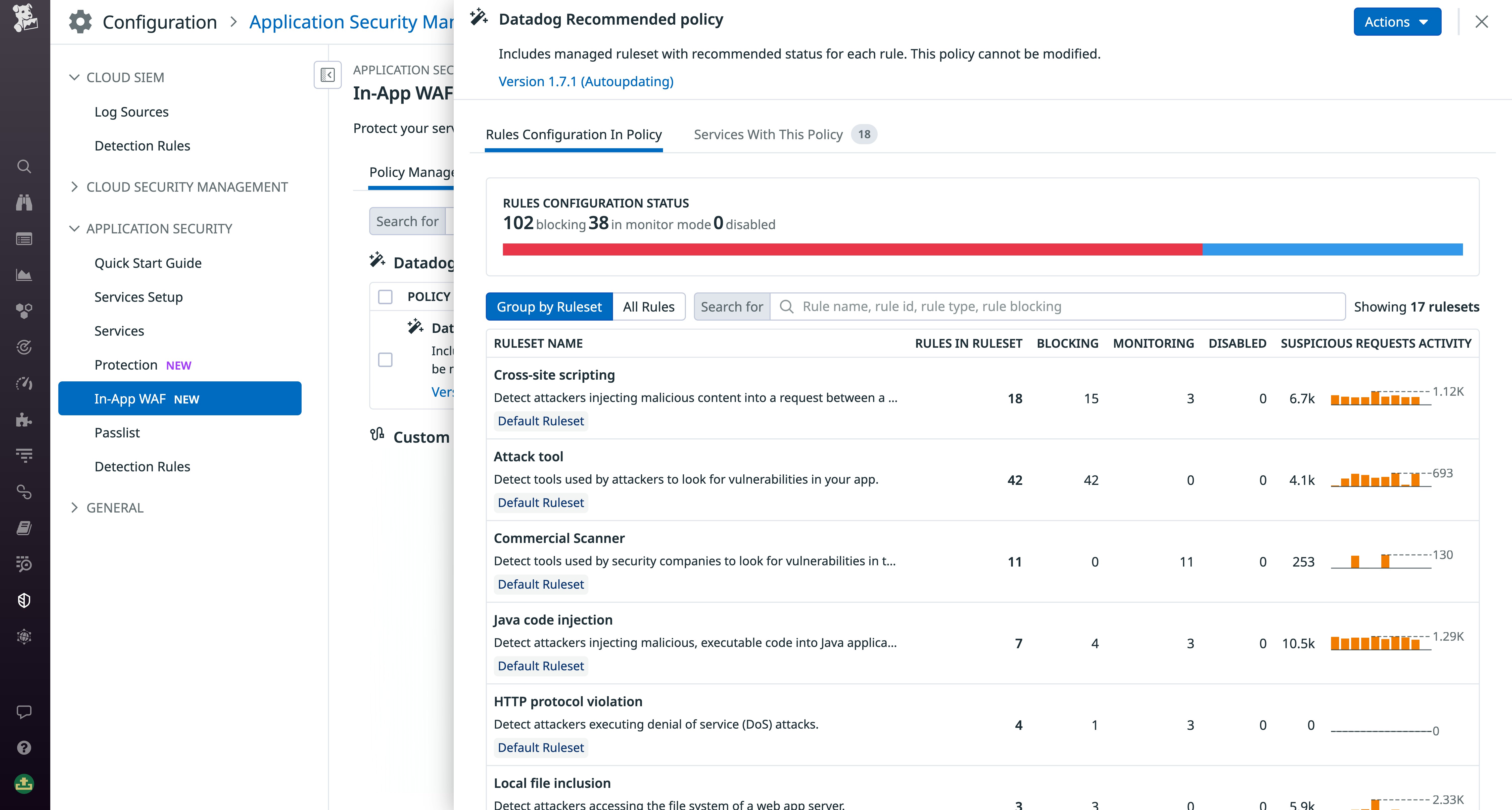Open the UX monitoring globe sidebar icon

point(24,637)
